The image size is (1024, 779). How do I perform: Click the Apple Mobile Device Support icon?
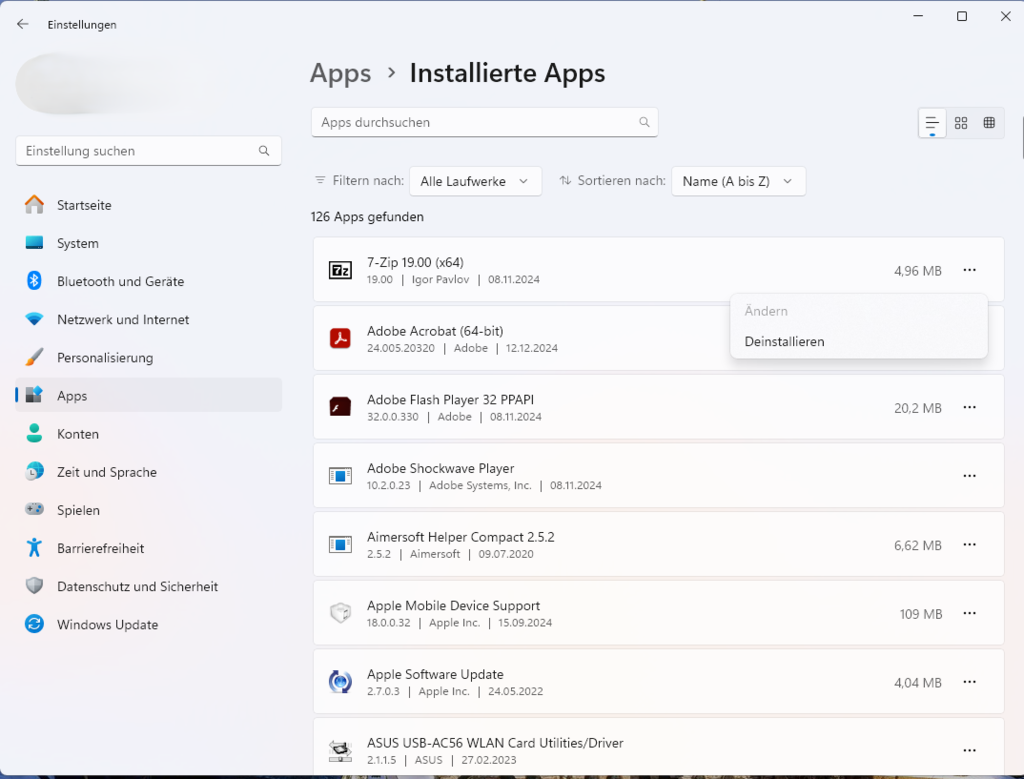point(340,612)
